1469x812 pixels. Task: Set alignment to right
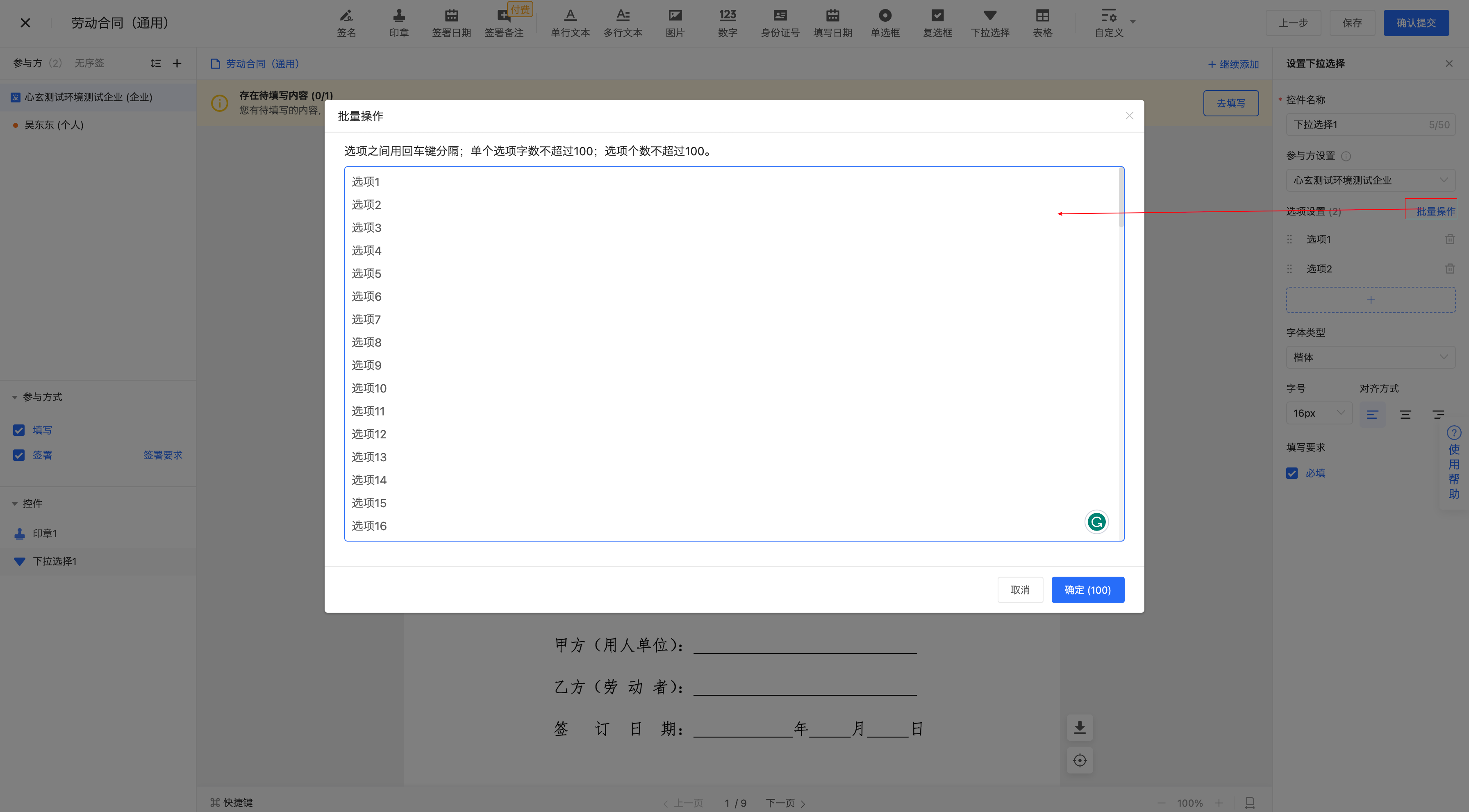point(1438,414)
